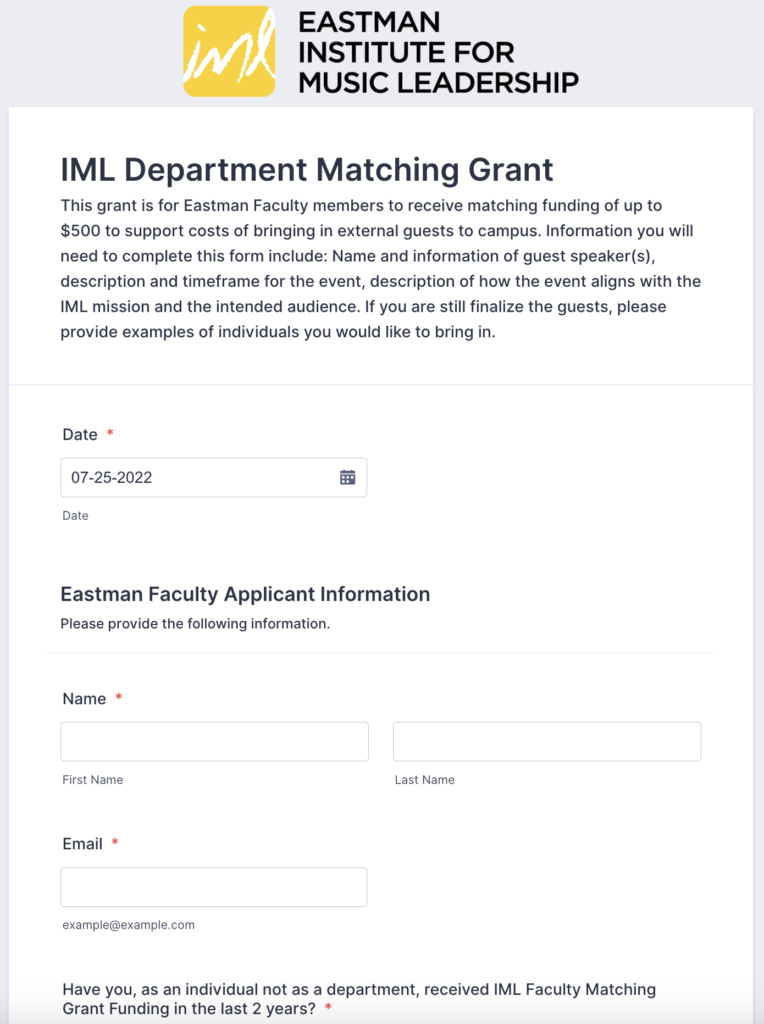The height and width of the screenshot is (1024, 764).
Task: Click the bold Name field label
Action: 84,699
